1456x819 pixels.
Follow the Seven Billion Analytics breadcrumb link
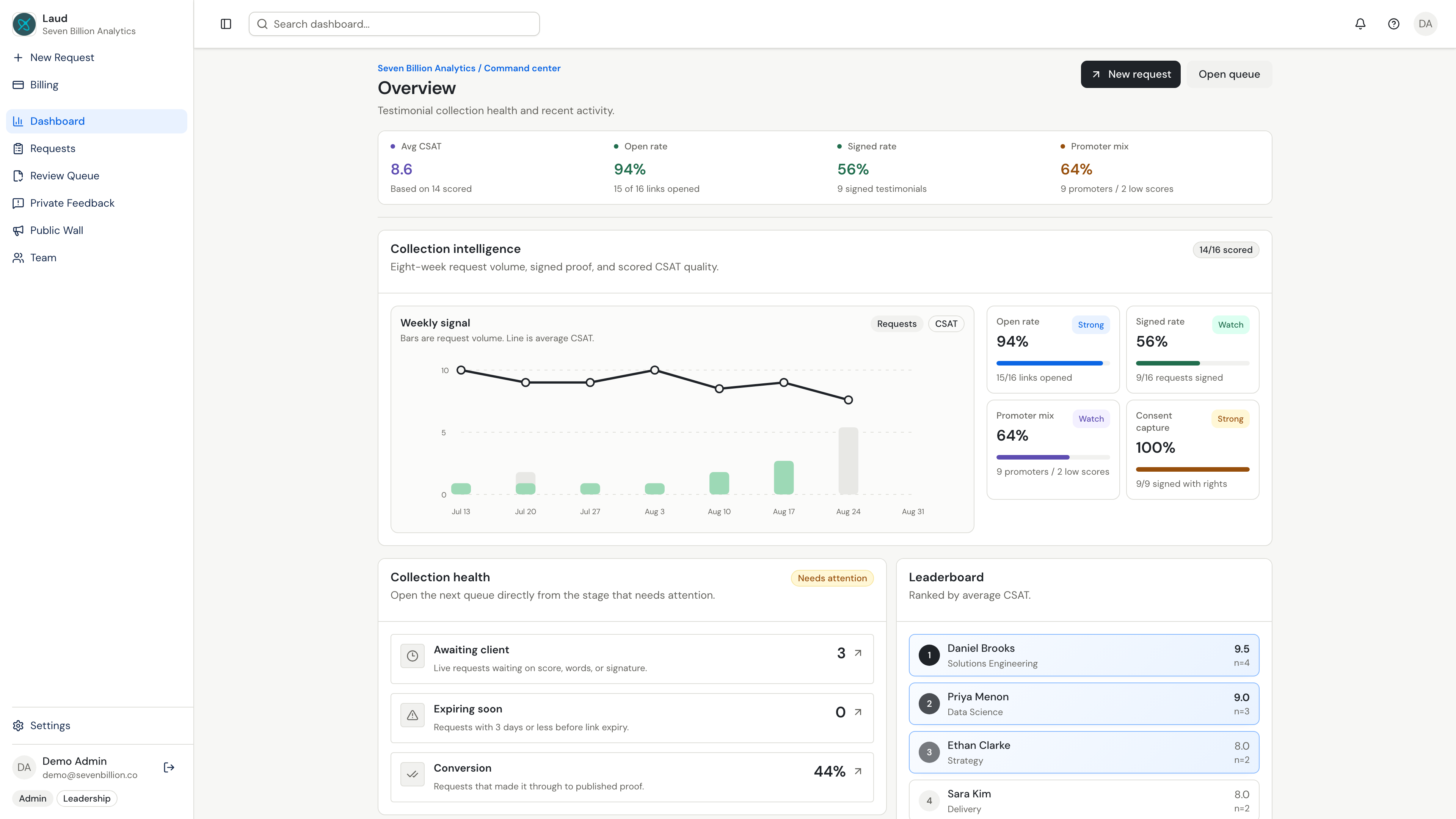(426, 68)
